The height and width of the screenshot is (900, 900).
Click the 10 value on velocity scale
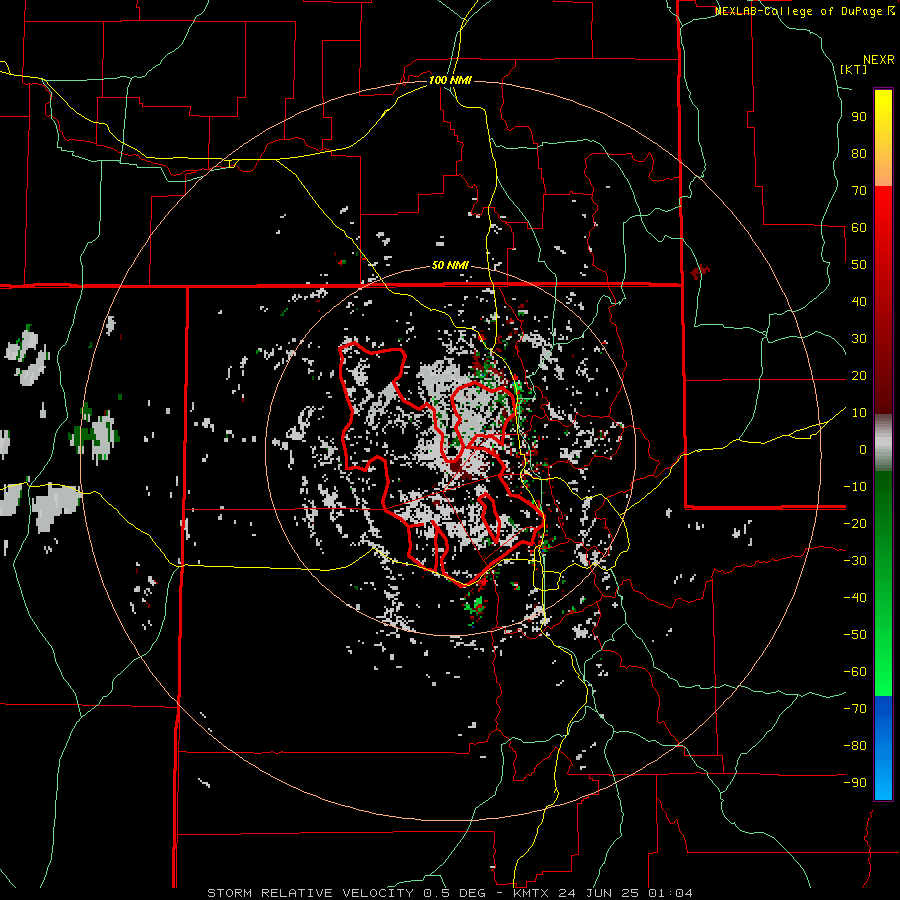(859, 413)
